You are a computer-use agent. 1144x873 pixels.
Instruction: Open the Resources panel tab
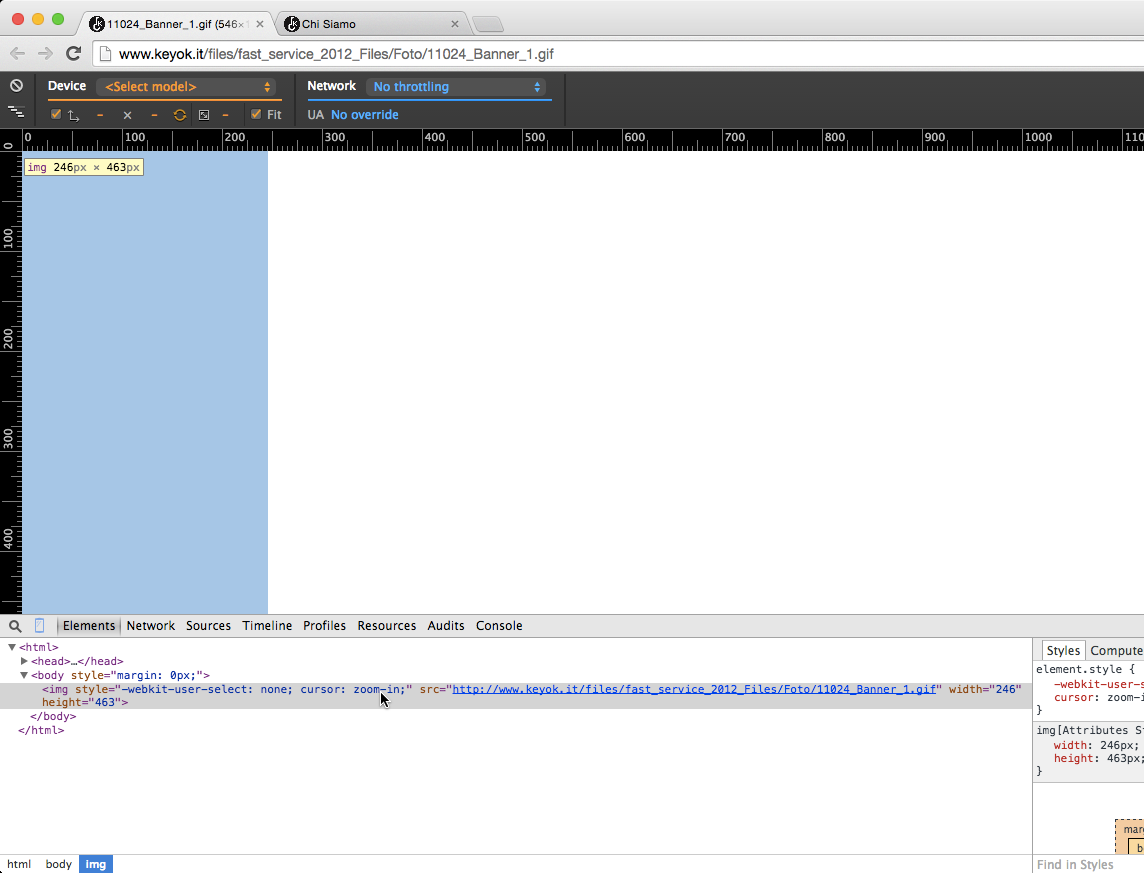tap(387, 626)
